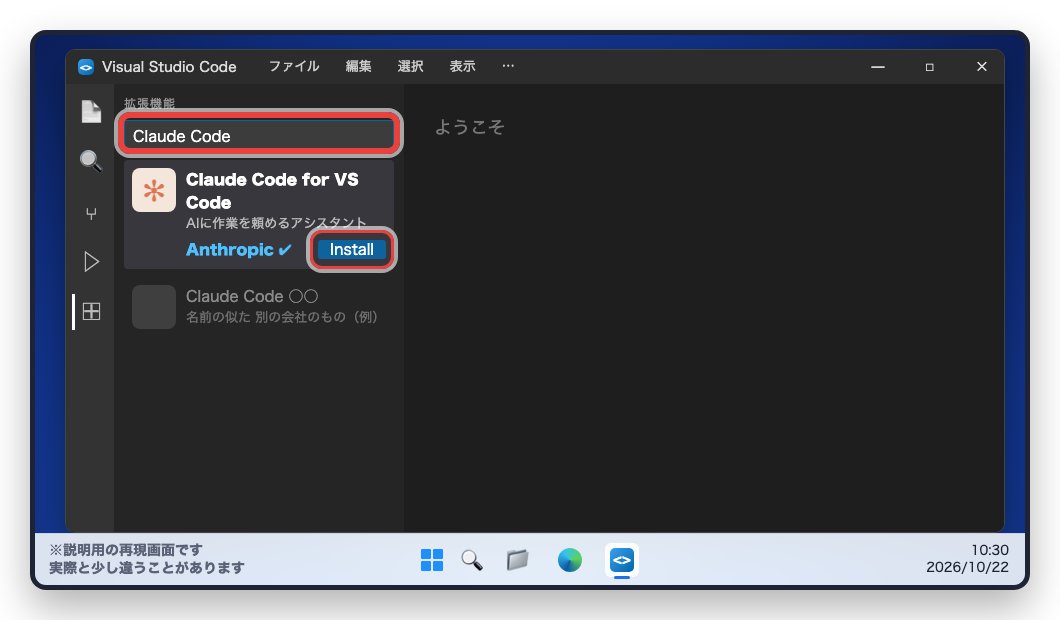The image size is (1060, 620).
Task: Open the Search magnifier in activity bar
Action: (x=91, y=161)
